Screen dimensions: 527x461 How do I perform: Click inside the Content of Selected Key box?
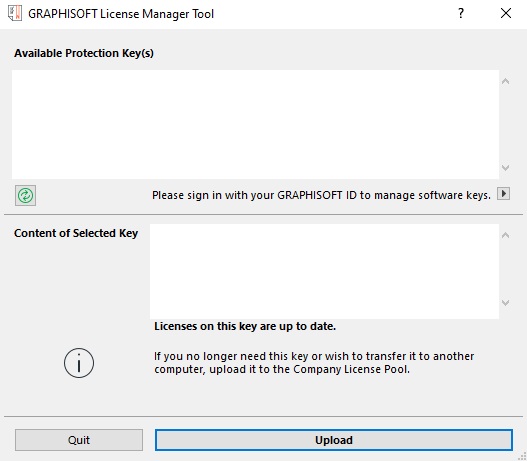(x=324, y=271)
